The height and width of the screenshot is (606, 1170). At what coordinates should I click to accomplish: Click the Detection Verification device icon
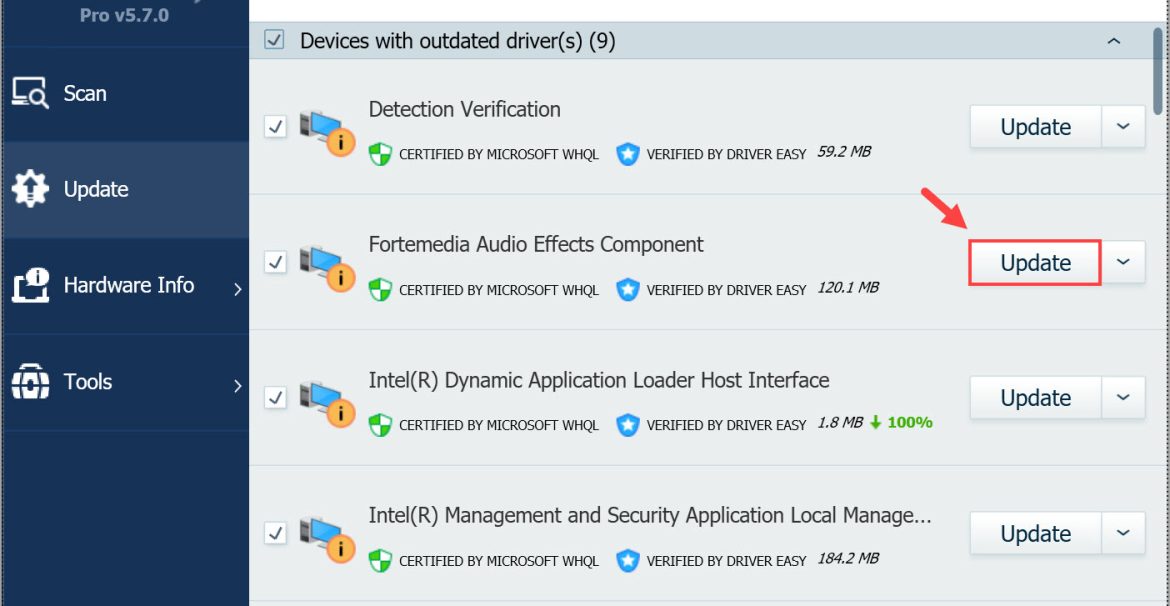[326, 134]
